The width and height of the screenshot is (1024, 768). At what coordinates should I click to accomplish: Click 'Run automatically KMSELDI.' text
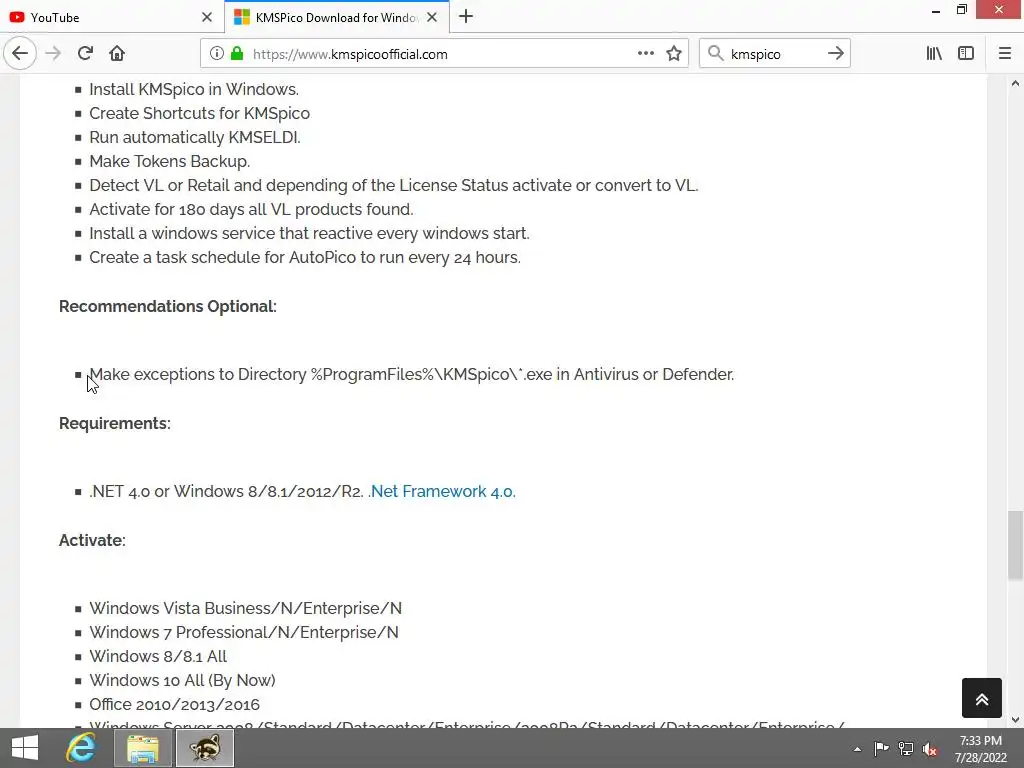point(195,138)
